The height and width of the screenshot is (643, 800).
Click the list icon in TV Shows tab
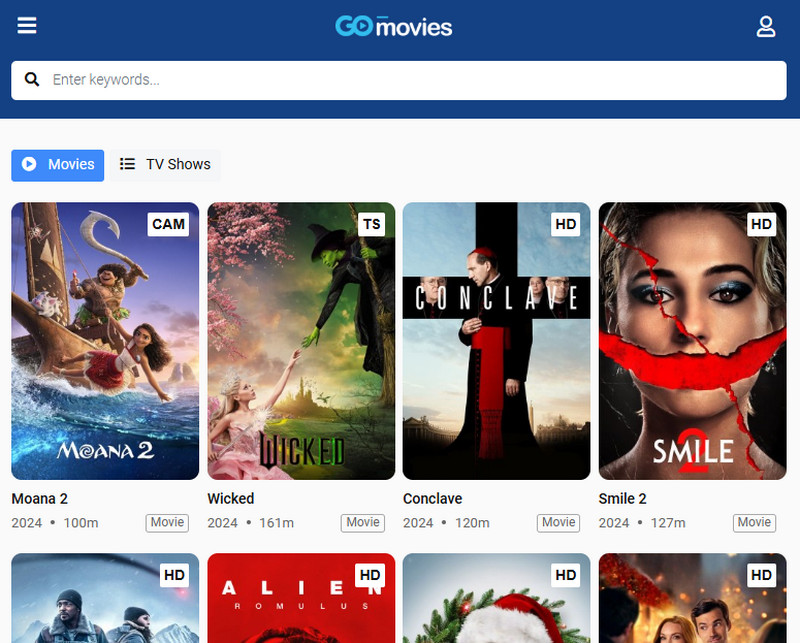pos(128,164)
